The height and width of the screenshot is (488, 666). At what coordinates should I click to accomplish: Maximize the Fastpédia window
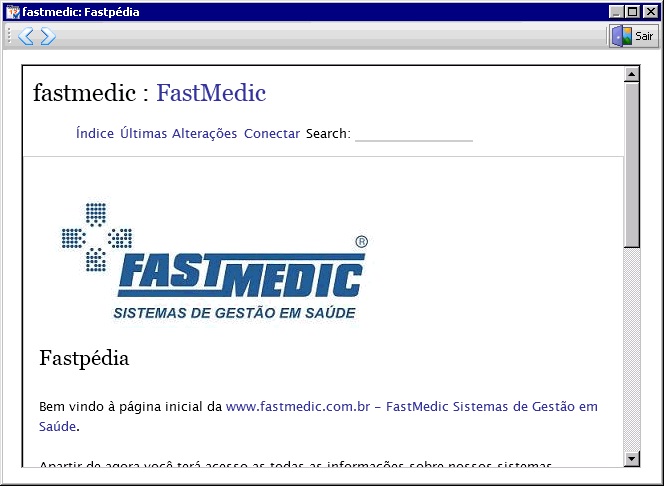coord(632,12)
